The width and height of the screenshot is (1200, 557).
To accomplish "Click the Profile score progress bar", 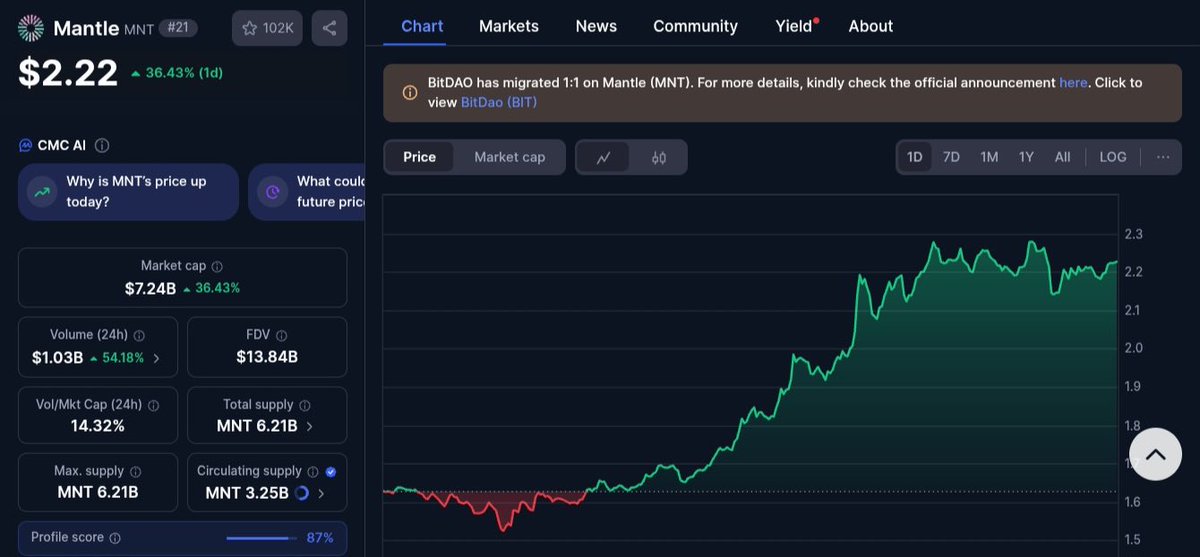I will click(262, 538).
